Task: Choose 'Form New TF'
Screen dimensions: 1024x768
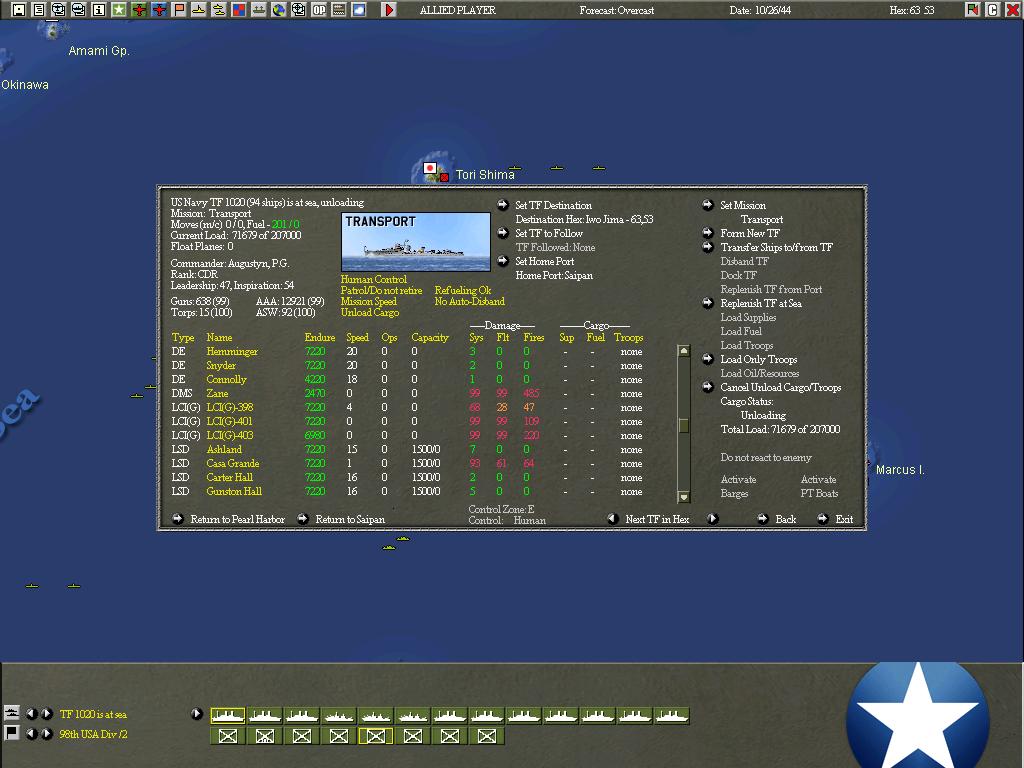Action: click(x=750, y=234)
